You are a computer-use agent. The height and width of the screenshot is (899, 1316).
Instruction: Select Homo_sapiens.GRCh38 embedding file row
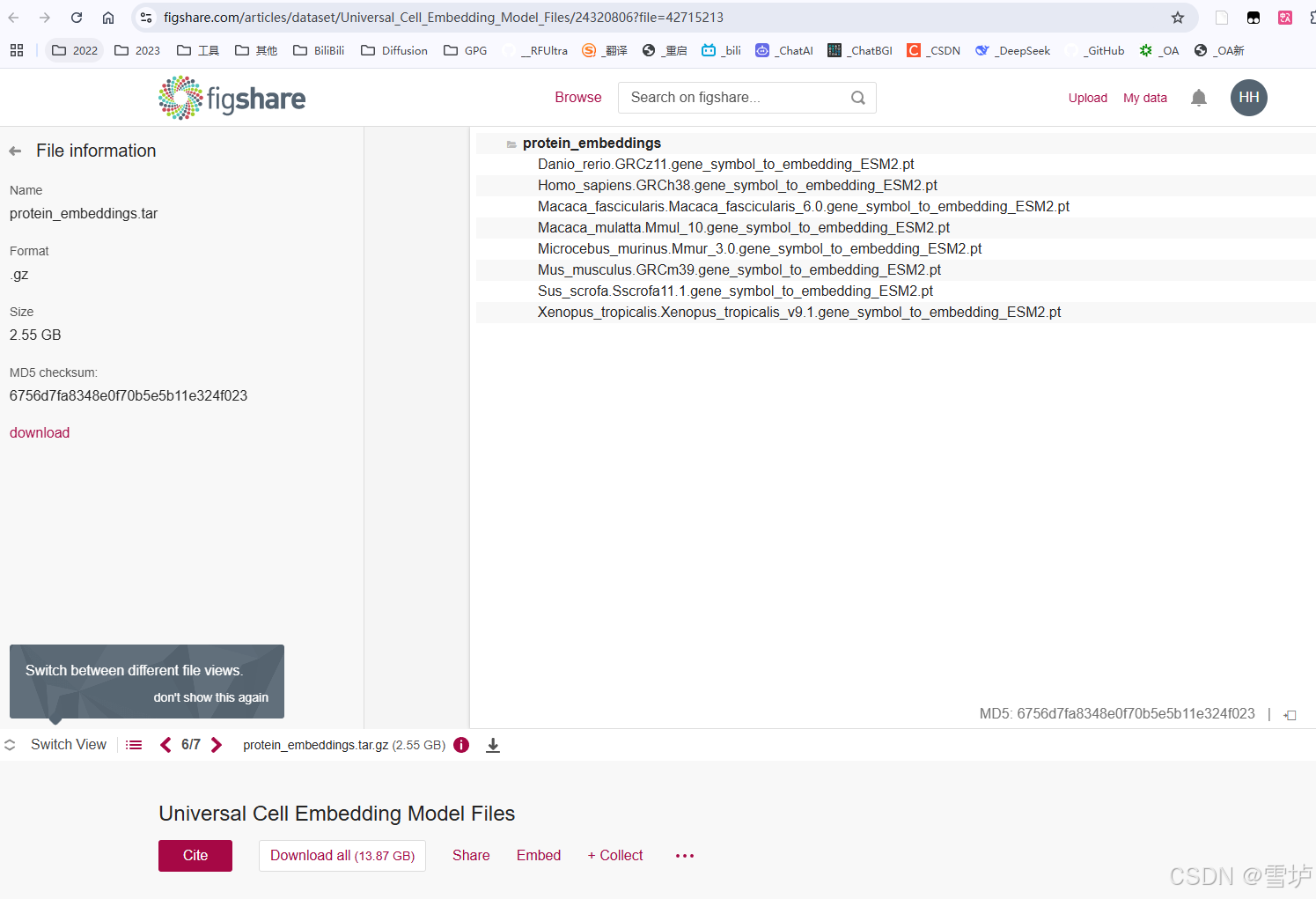[x=896, y=186]
